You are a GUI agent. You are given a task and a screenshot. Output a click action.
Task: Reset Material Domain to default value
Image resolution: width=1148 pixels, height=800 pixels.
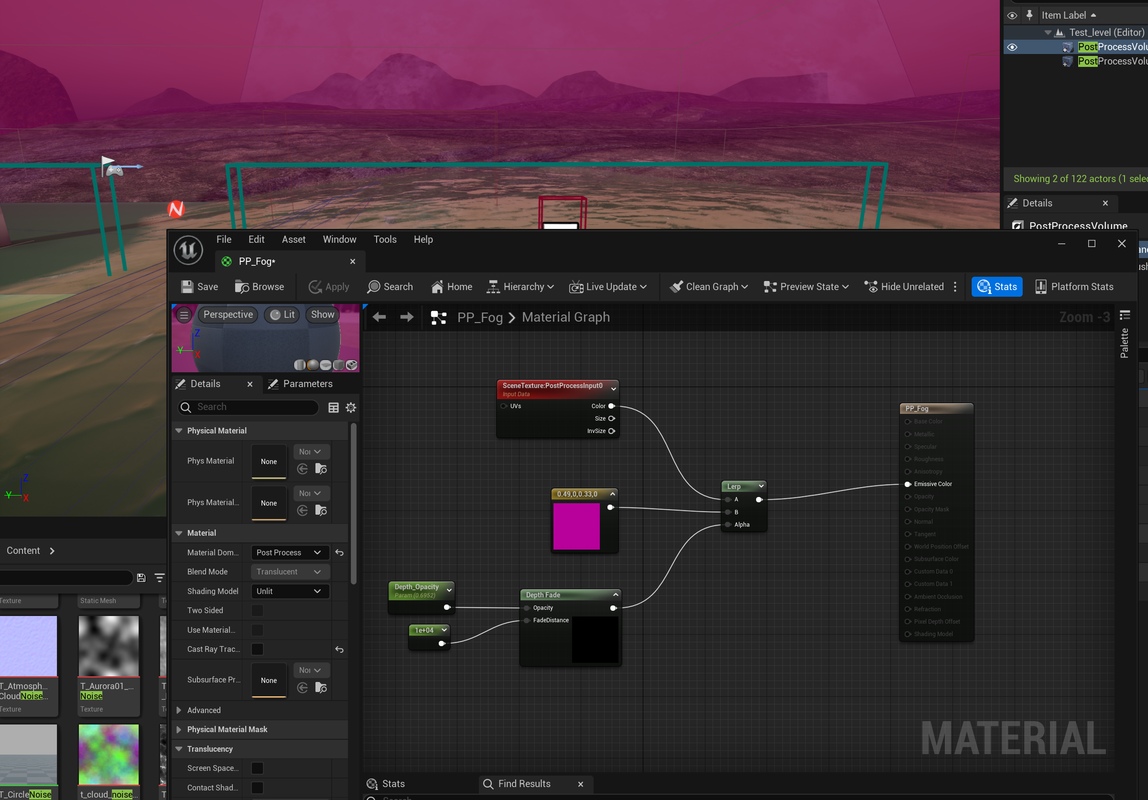[339, 553]
